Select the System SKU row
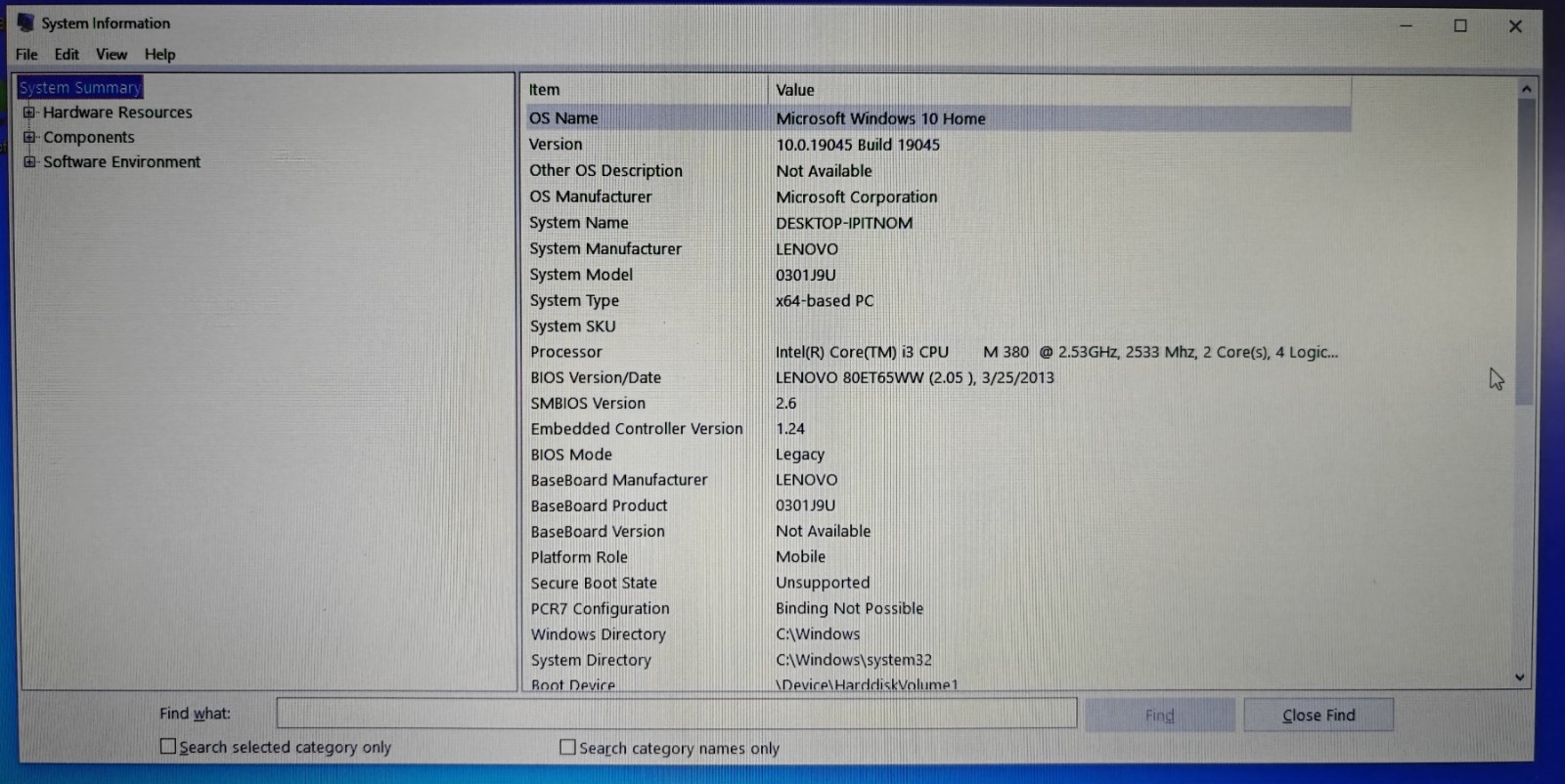 coord(938,327)
